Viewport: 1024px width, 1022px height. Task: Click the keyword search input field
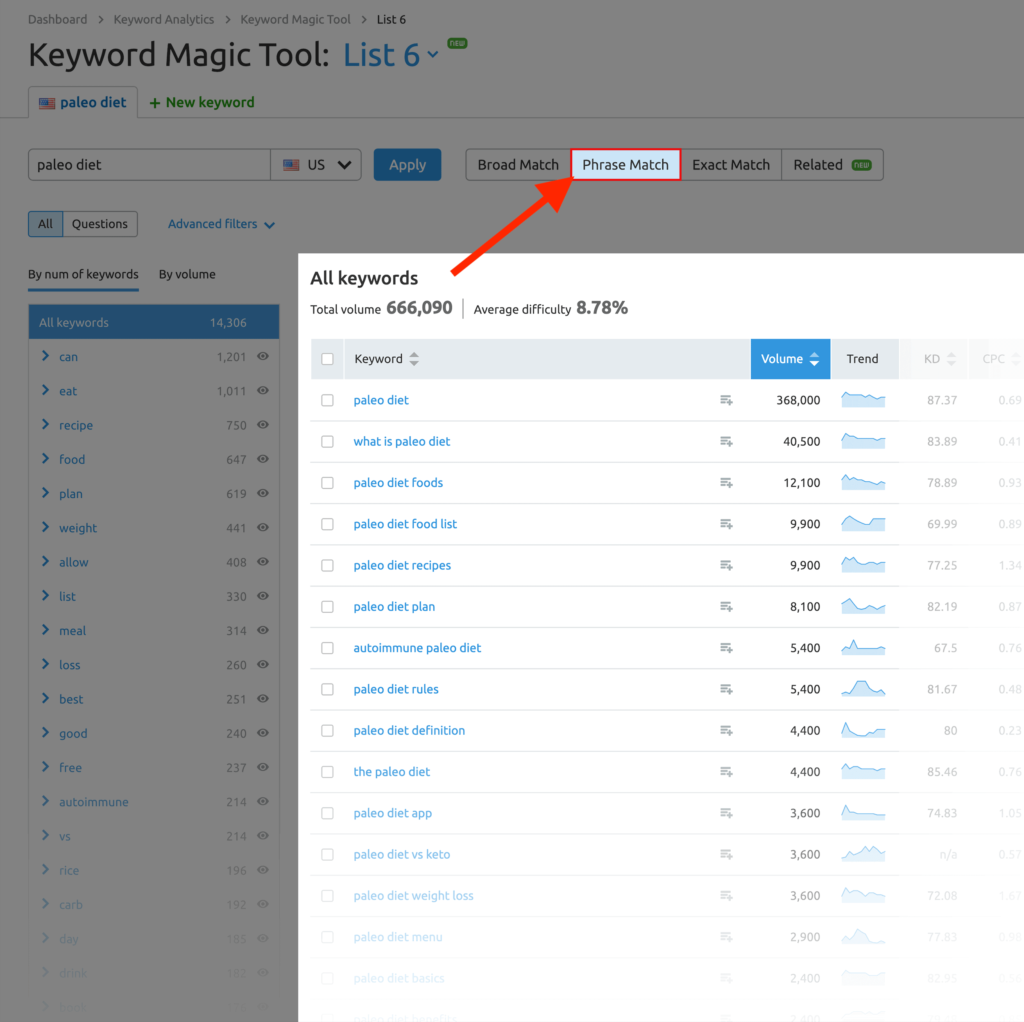point(148,164)
